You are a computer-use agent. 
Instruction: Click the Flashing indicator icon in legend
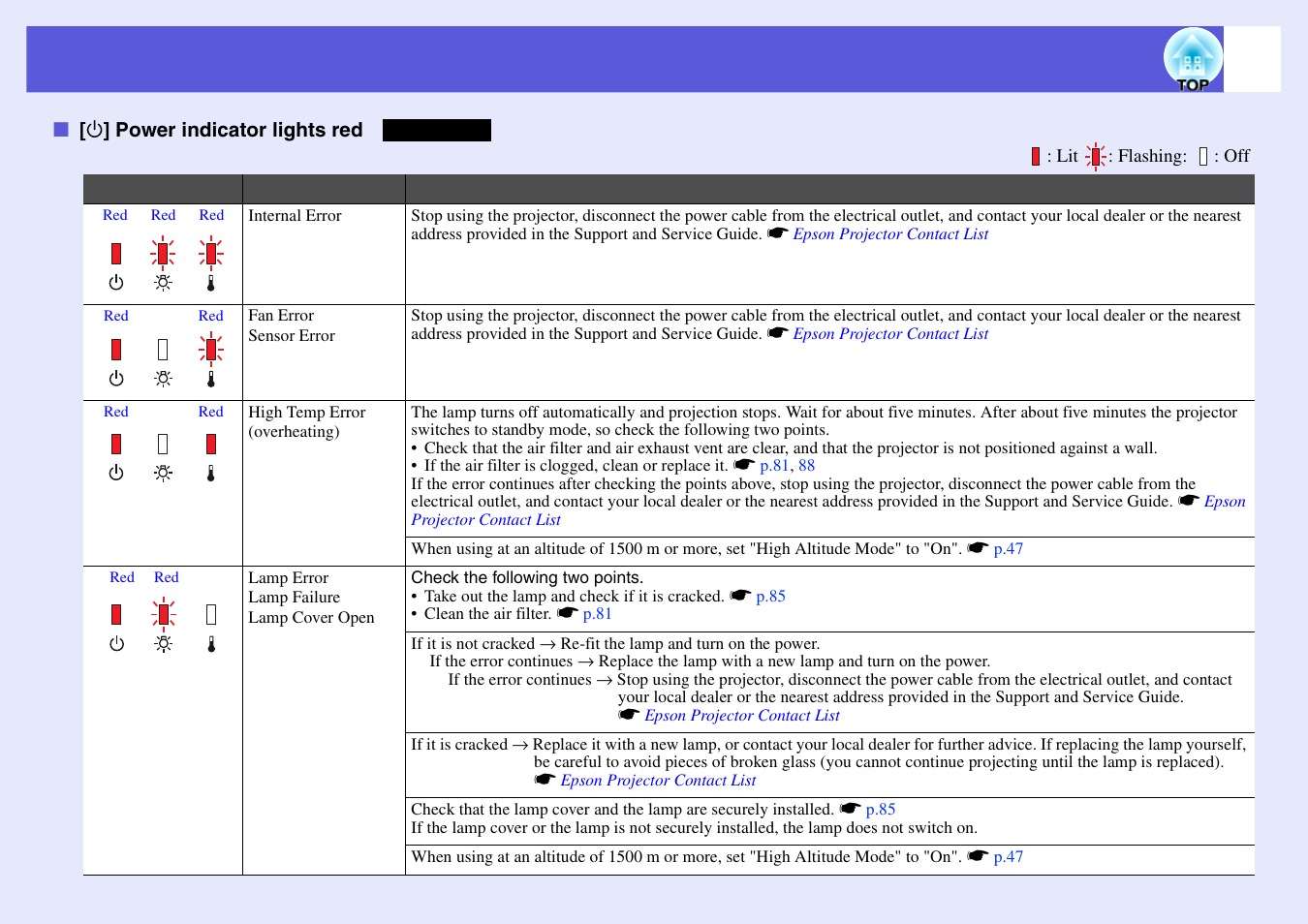(1096, 157)
